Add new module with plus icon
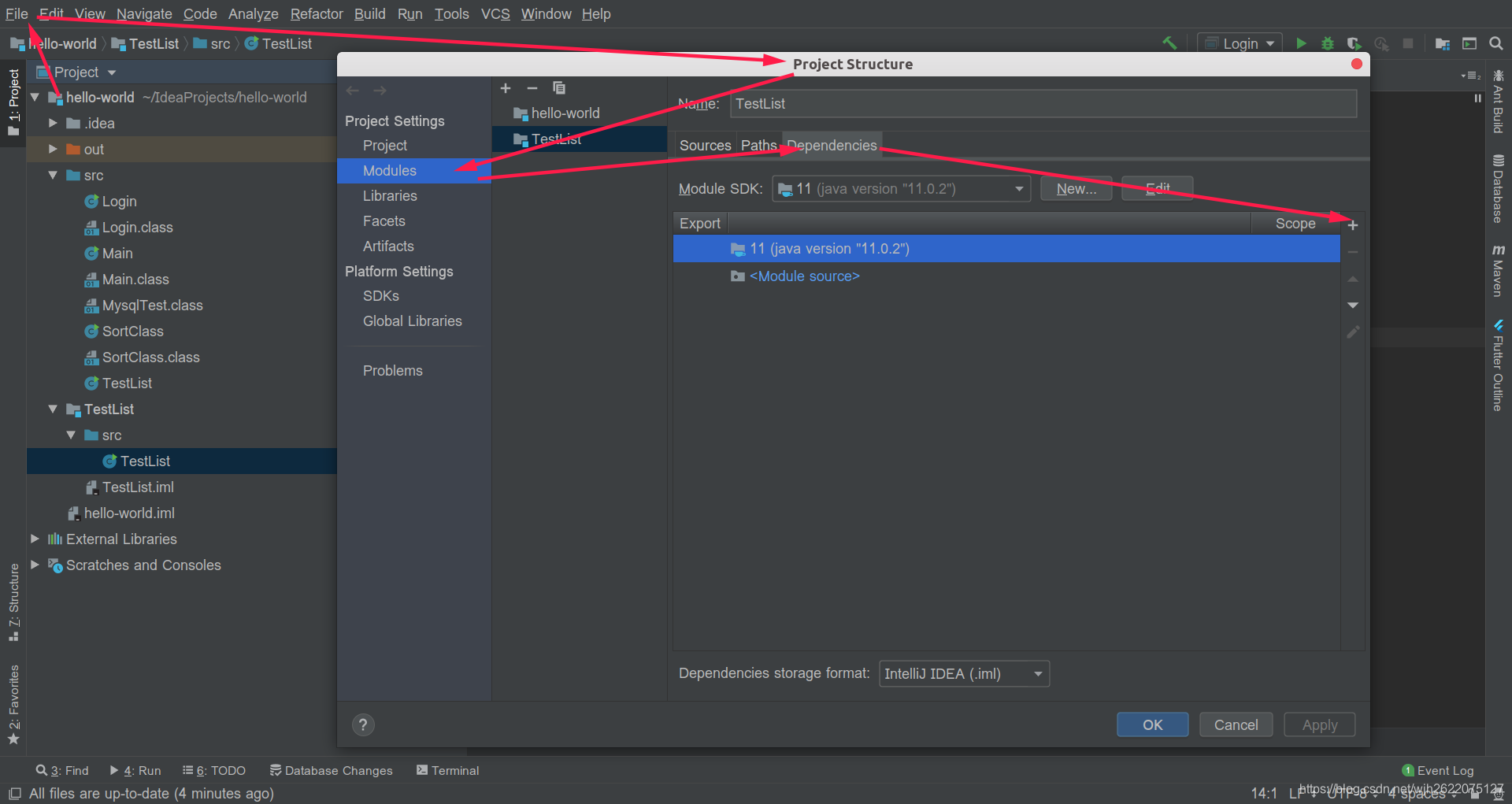 tap(506, 88)
